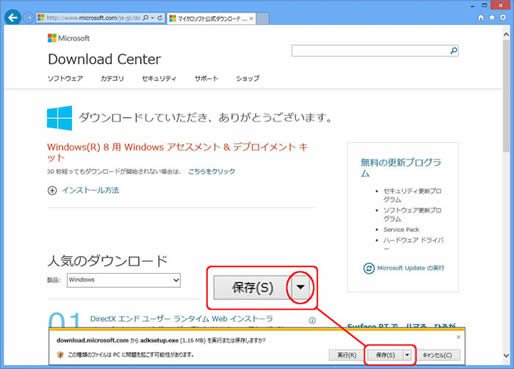Click the 保存(S) button in notification bar

coord(385,355)
